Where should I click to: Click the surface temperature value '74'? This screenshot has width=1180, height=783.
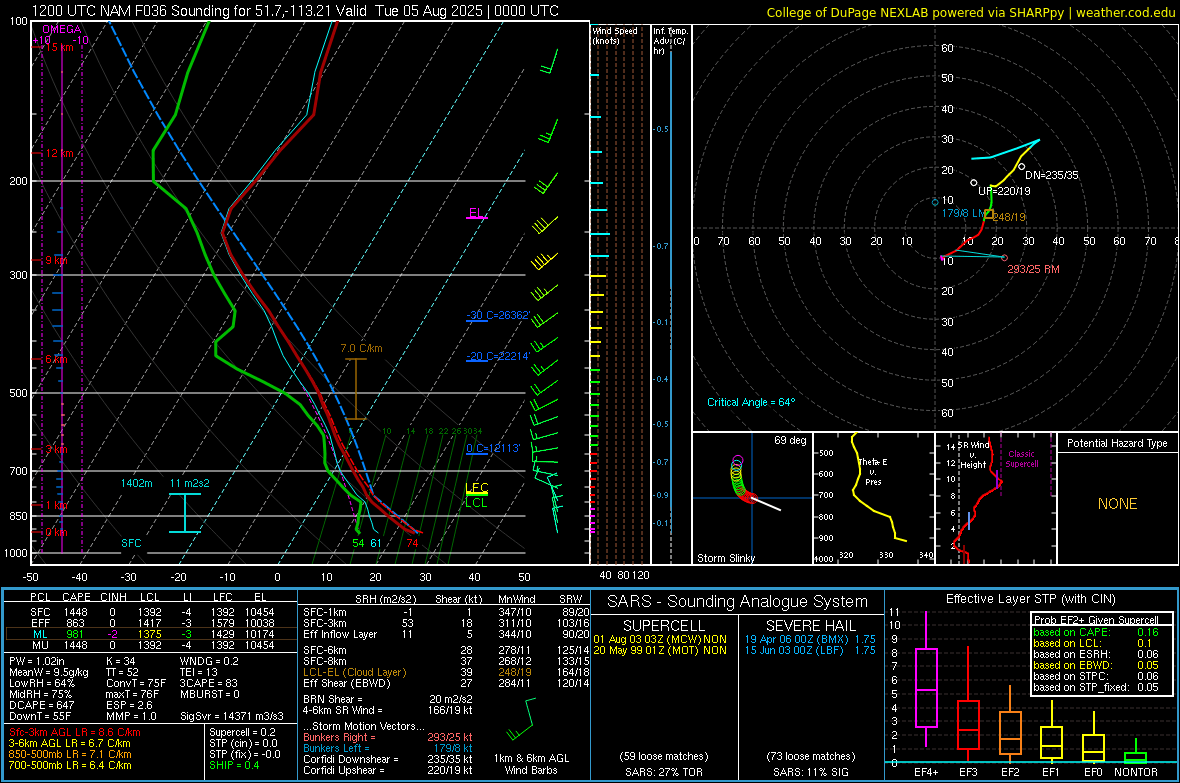click(412, 543)
